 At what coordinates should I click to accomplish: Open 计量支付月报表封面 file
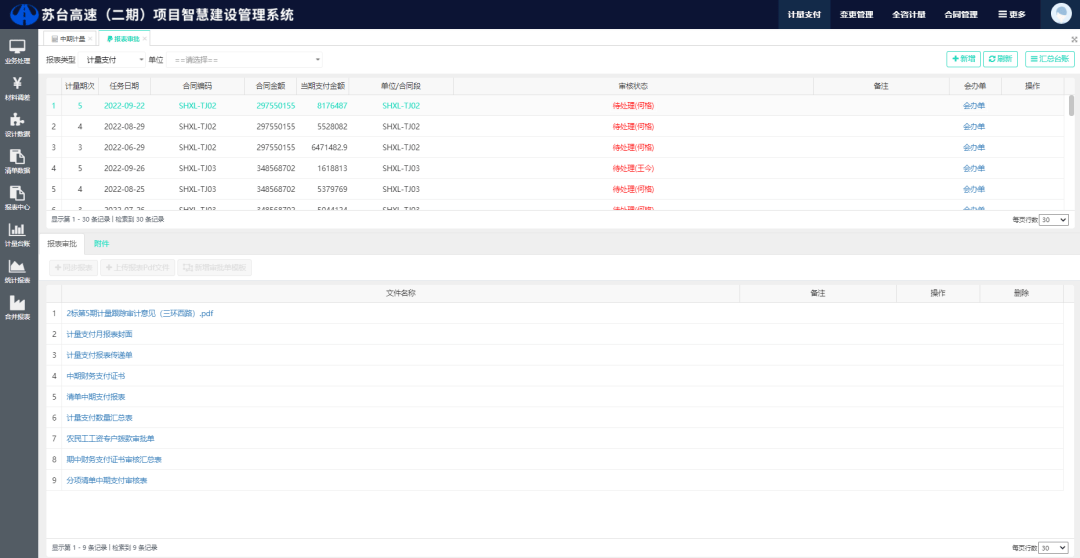click(99, 334)
